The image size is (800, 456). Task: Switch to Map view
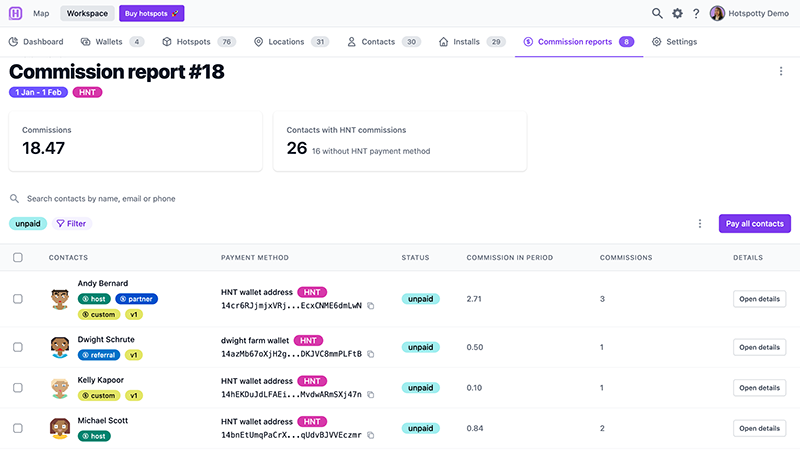41,13
